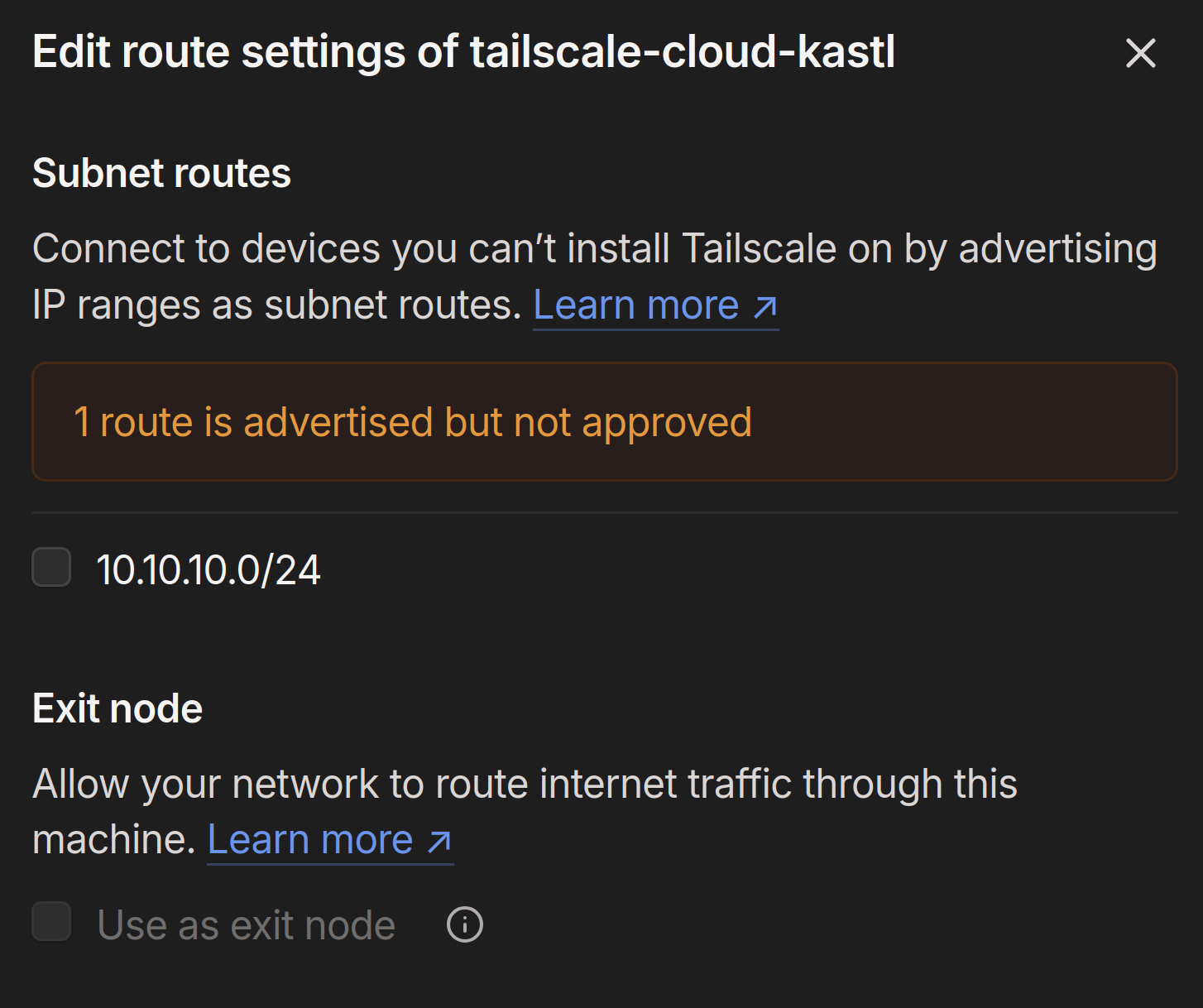Click the Use as exit node label text
Image resolution: width=1203 pixels, height=1008 pixels.
point(247,924)
